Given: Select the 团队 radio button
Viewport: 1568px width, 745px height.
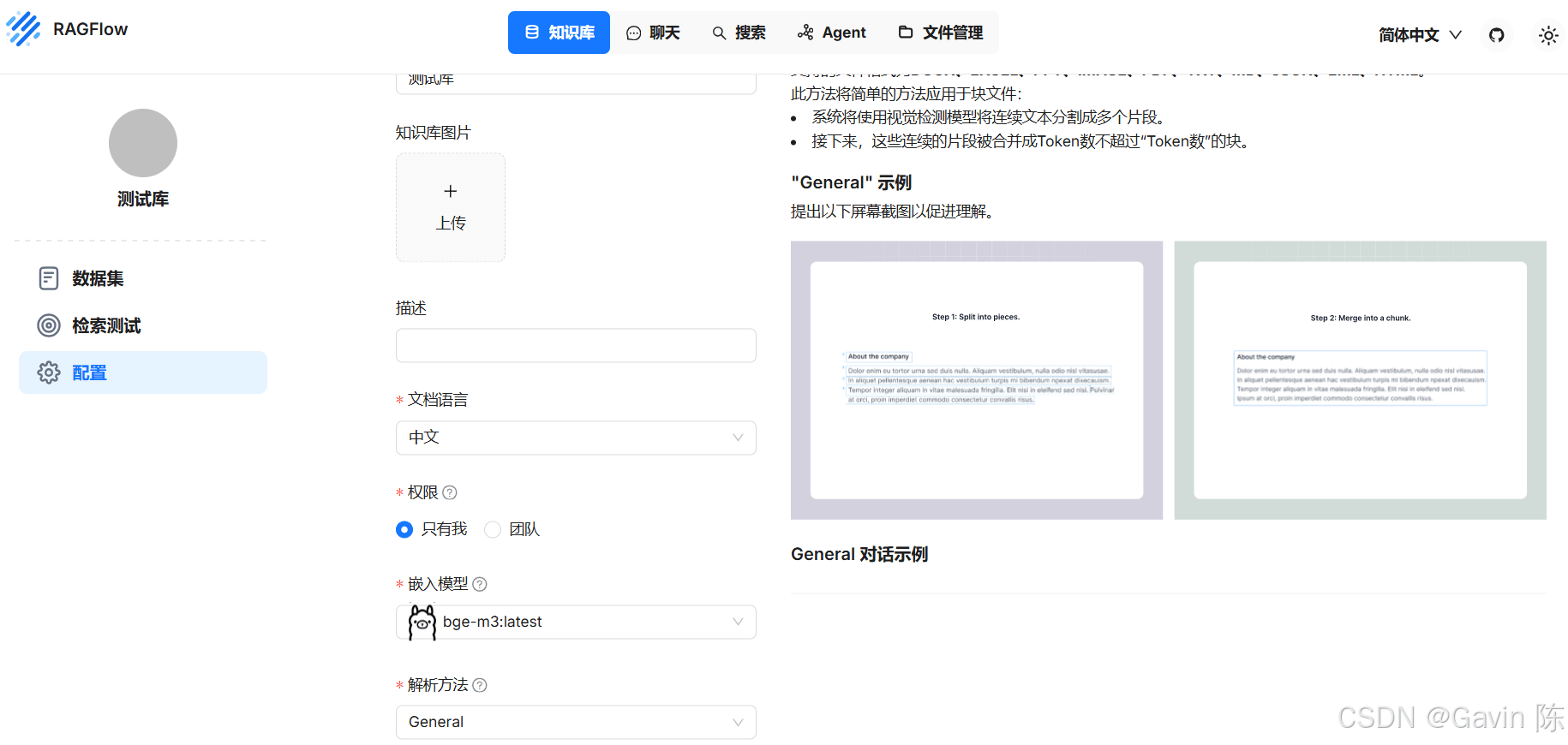Looking at the screenshot, I should pyautogui.click(x=493, y=530).
